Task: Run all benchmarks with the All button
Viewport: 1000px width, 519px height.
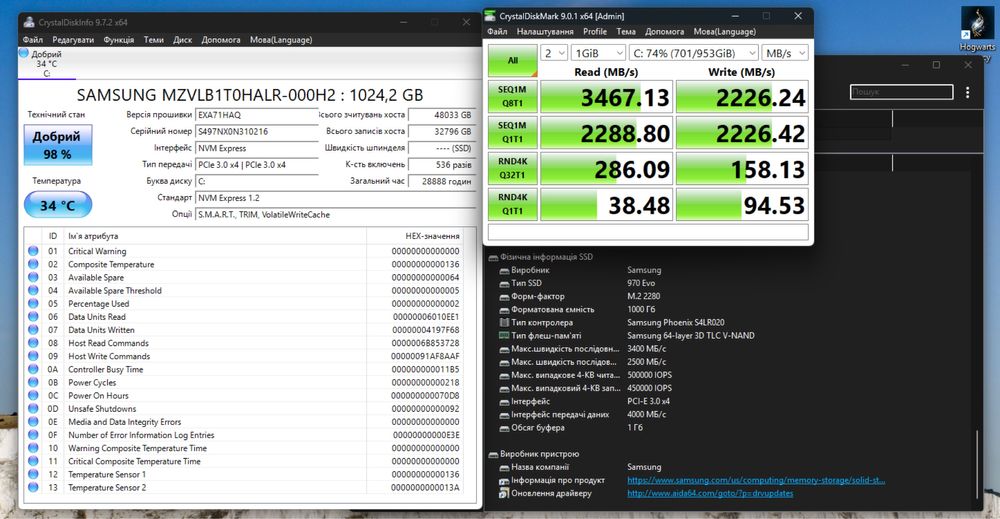Action: click(x=513, y=61)
